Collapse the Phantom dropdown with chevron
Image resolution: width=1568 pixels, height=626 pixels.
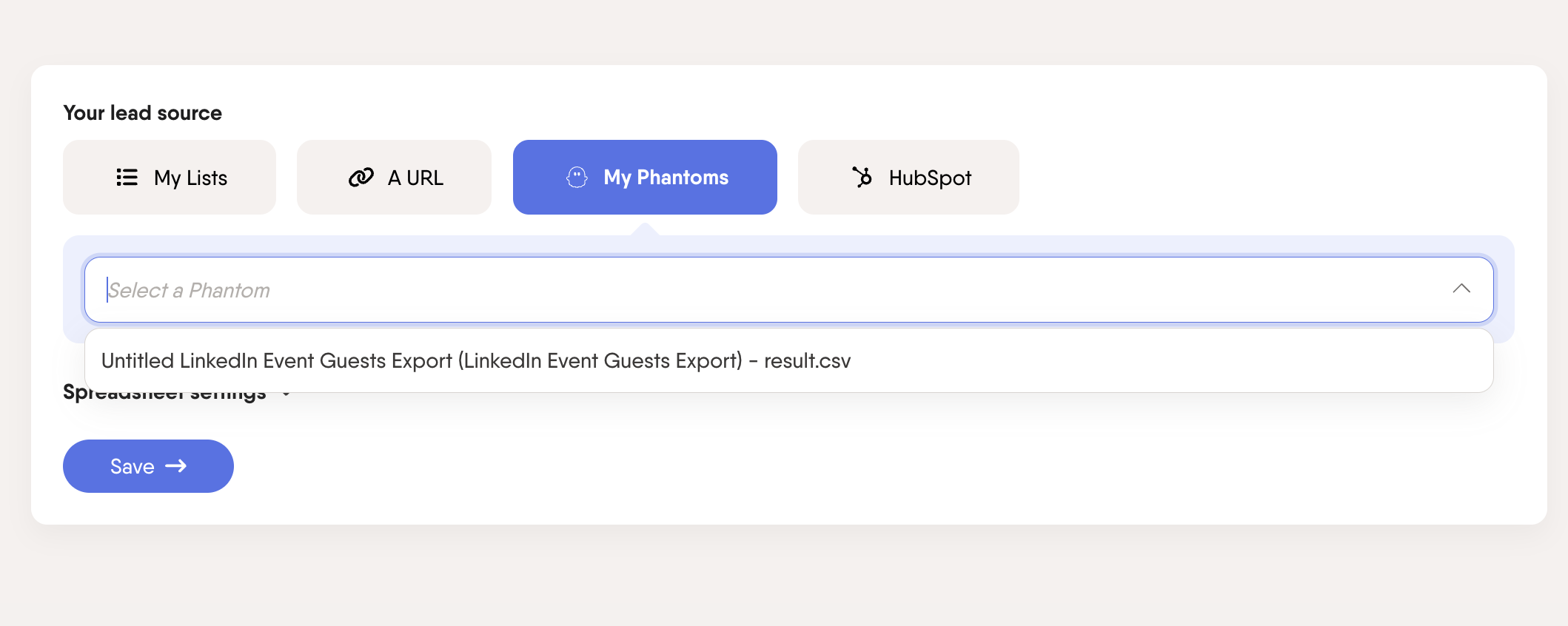pyautogui.click(x=1461, y=289)
